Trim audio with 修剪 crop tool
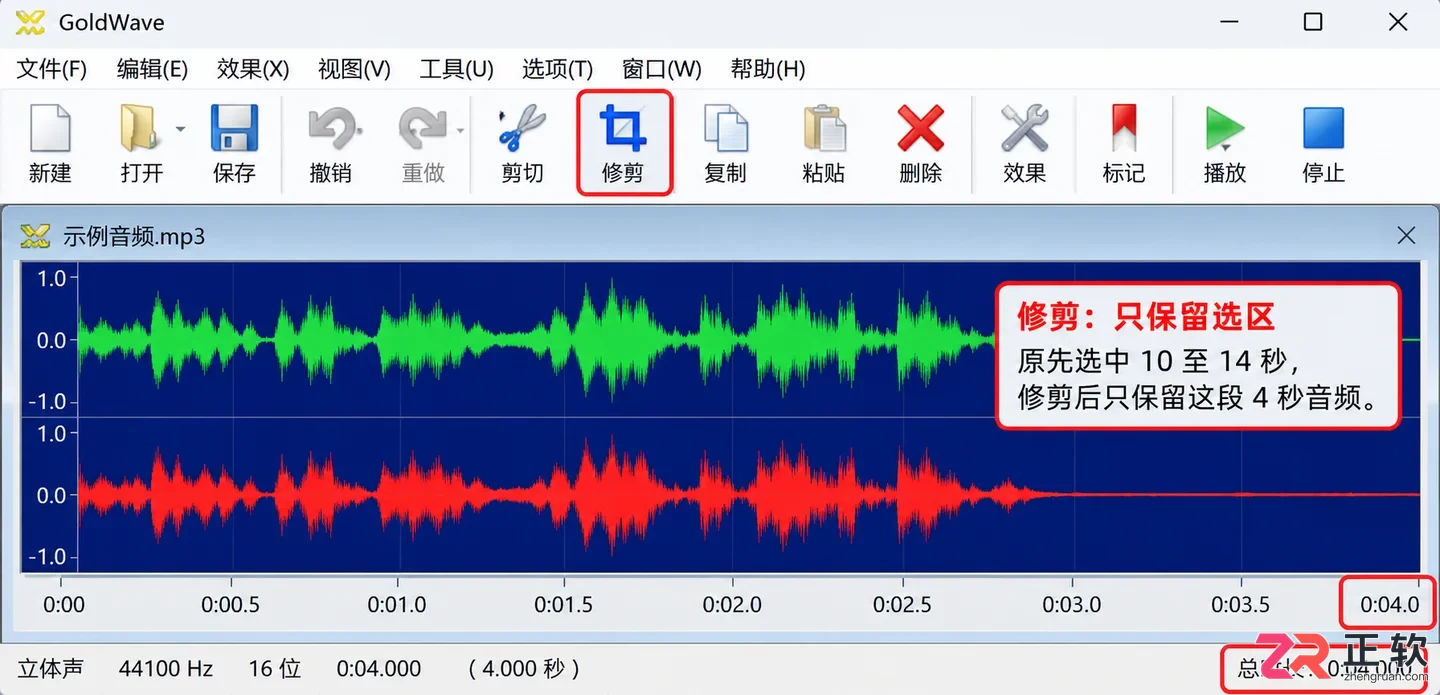 [x=623, y=143]
